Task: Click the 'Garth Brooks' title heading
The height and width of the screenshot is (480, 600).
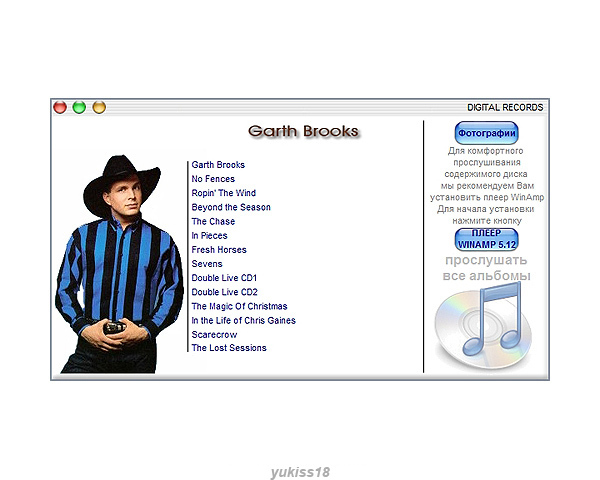Action: tap(303, 131)
